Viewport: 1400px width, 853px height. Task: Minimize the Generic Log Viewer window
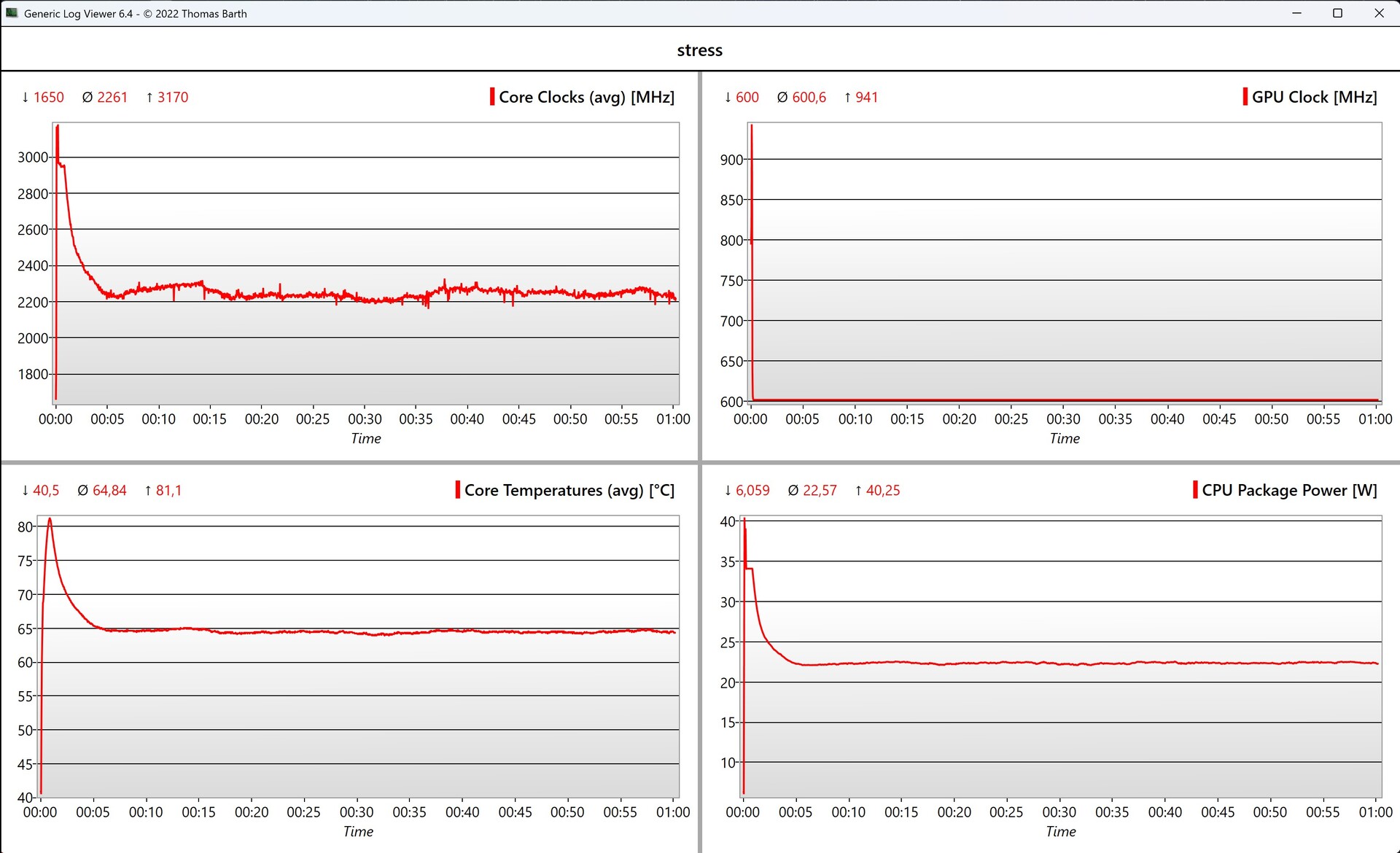[1296, 13]
